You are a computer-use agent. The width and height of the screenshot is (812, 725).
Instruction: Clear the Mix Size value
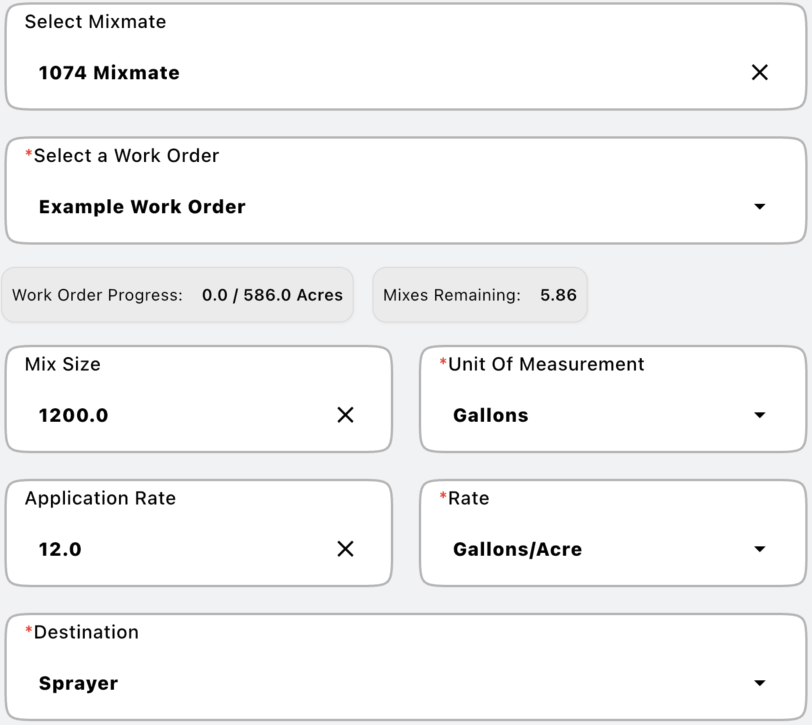point(345,415)
